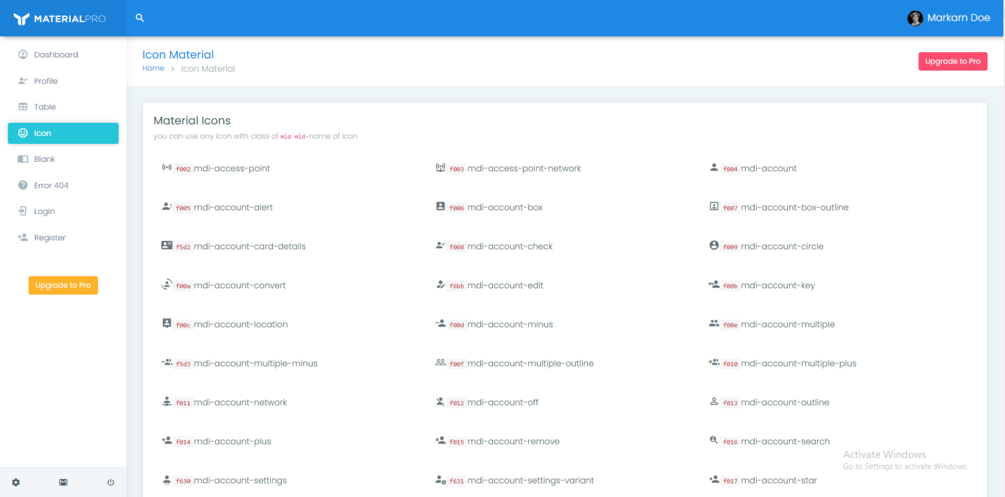Click the mdi-account-remove icon
Viewport: 1005px width, 497px height.
[440, 441]
